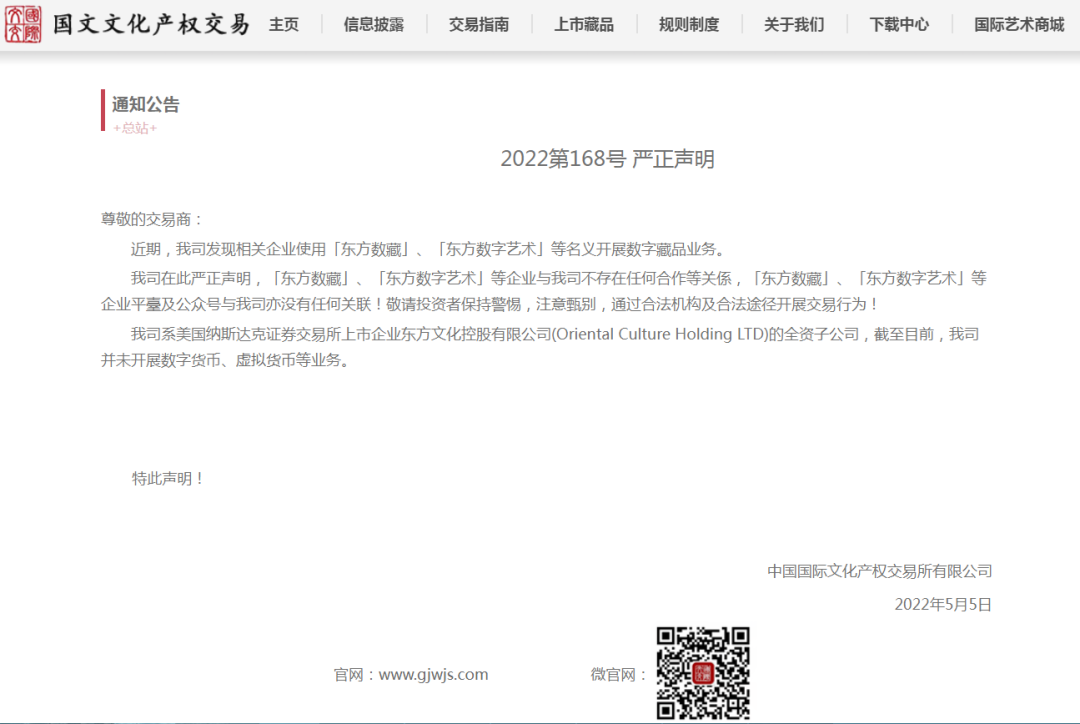Image resolution: width=1080 pixels, height=724 pixels.
Task: Open the 主页 menu item
Action: (x=284, y=25)
